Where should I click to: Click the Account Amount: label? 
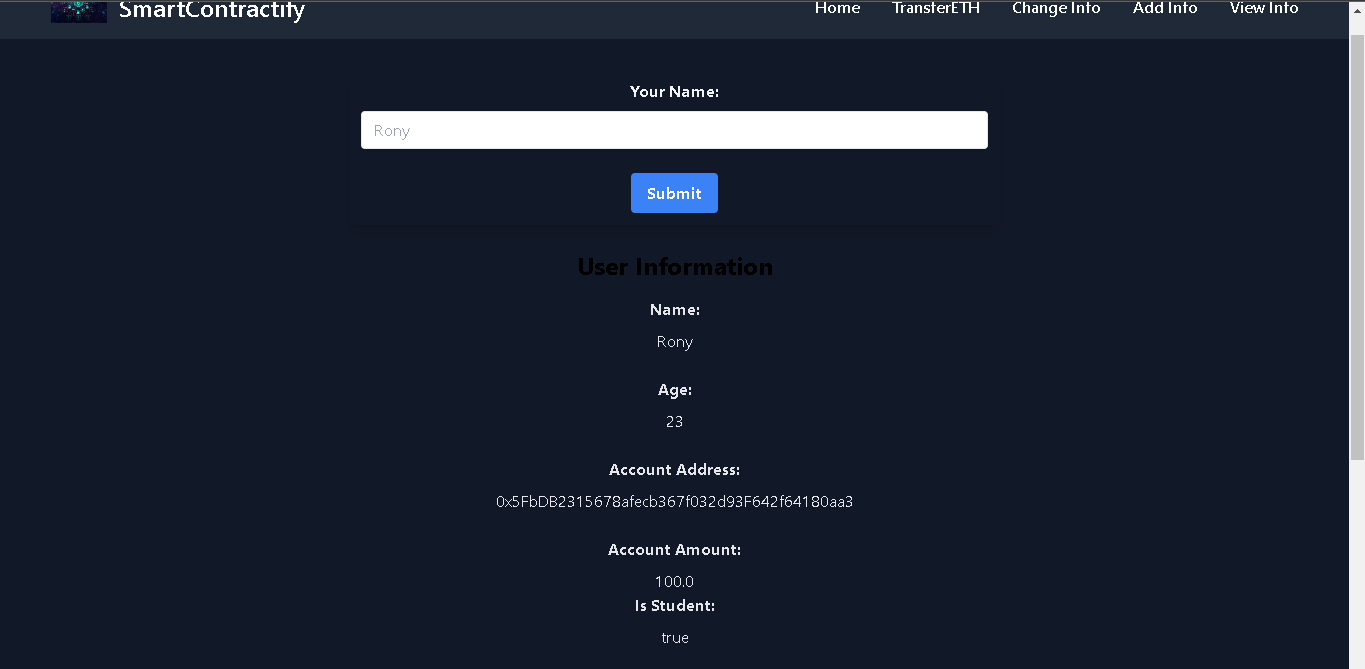tap(674, 549)
